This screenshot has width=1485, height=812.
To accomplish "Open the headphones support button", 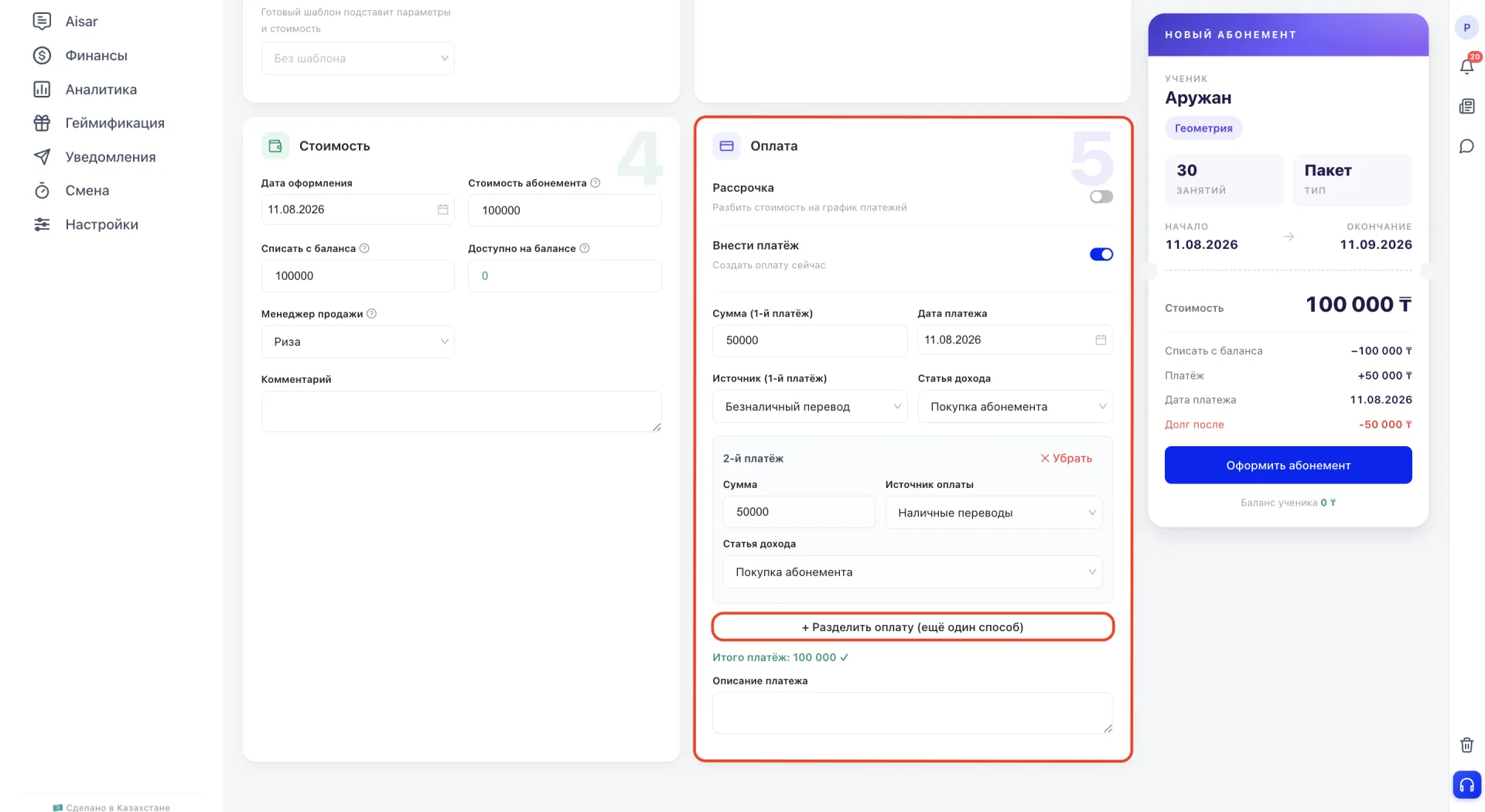I will coord(1466,785).
